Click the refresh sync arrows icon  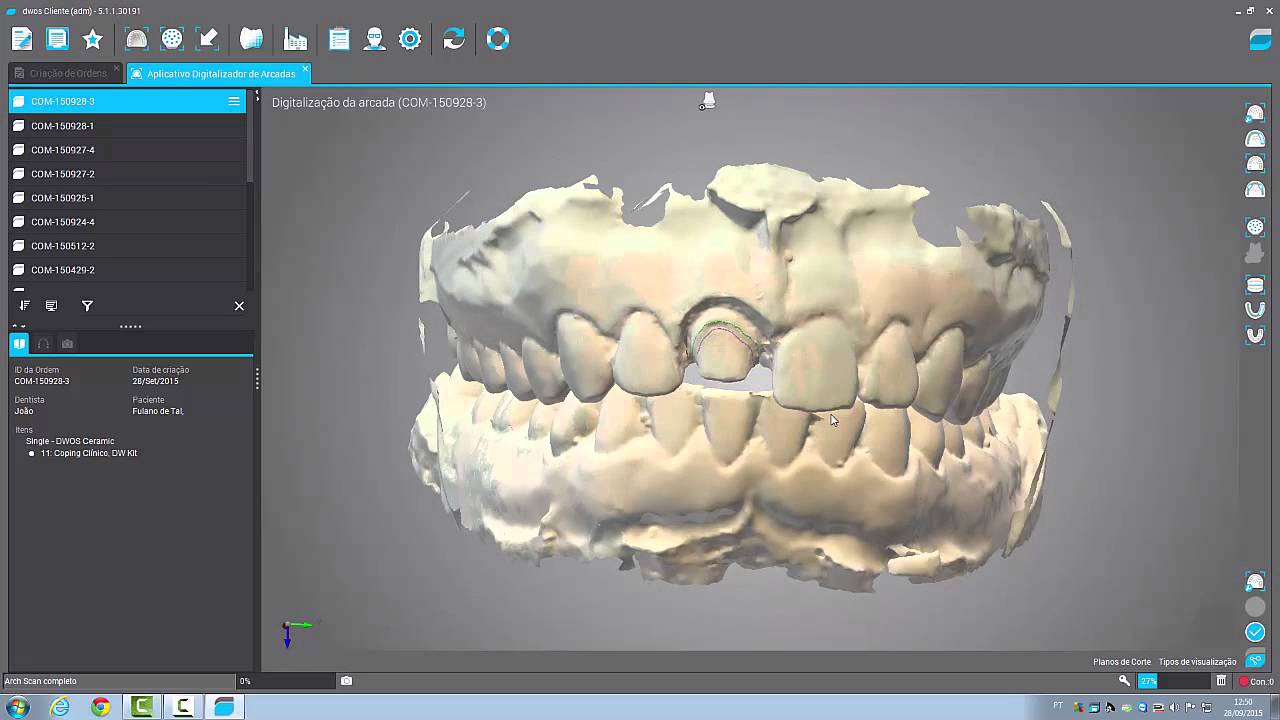click(454, 39)
